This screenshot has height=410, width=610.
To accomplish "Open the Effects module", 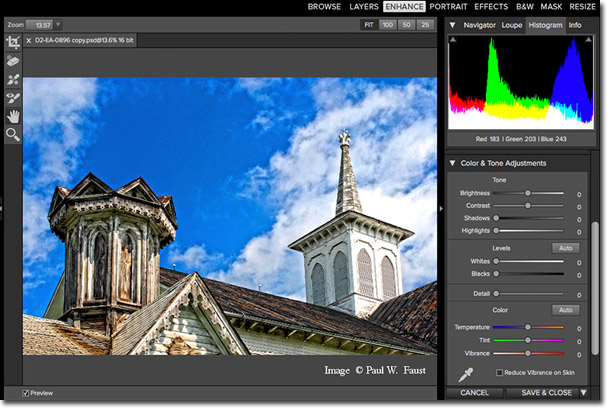I will 491,7.
